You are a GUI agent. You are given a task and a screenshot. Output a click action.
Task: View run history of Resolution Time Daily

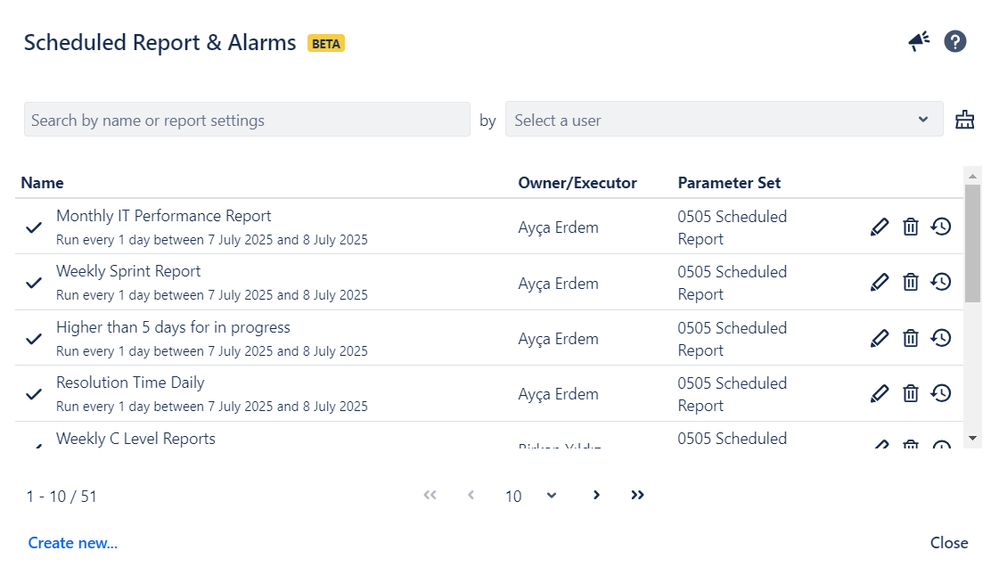940,393
